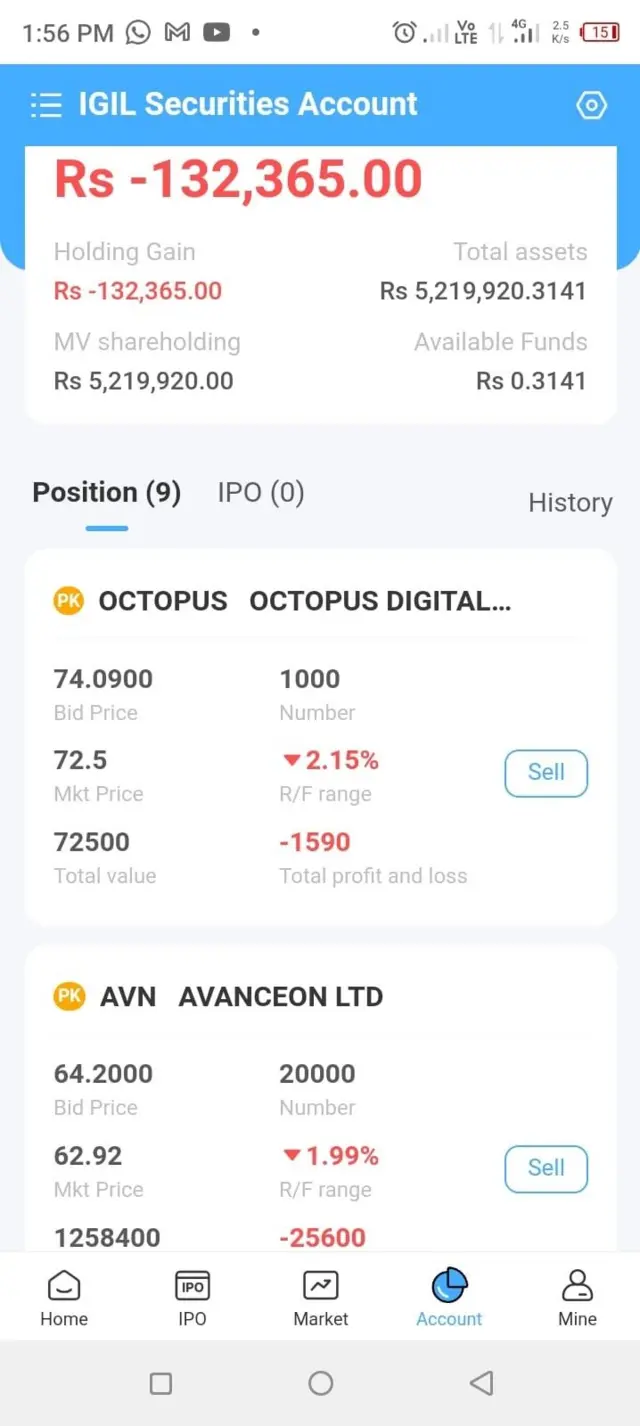Tap the Home icon in bottom navigation
This screenshot has height=1426, width=640.
(x=64, y=1286)
